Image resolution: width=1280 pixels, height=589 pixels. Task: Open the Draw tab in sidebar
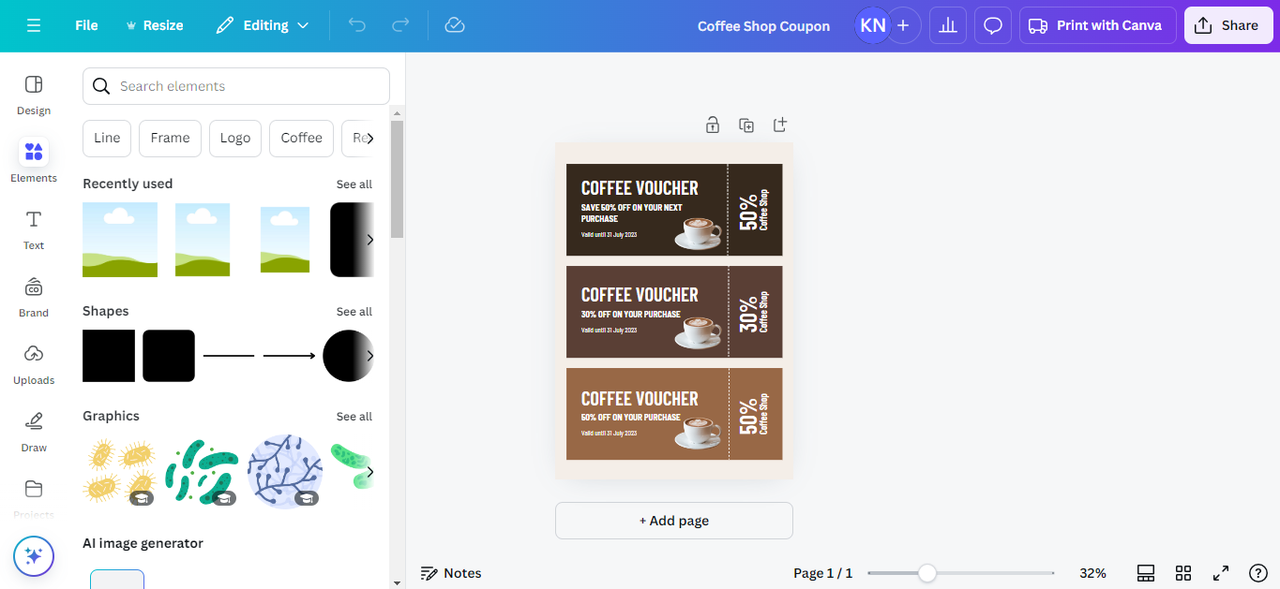pos(34,432)
